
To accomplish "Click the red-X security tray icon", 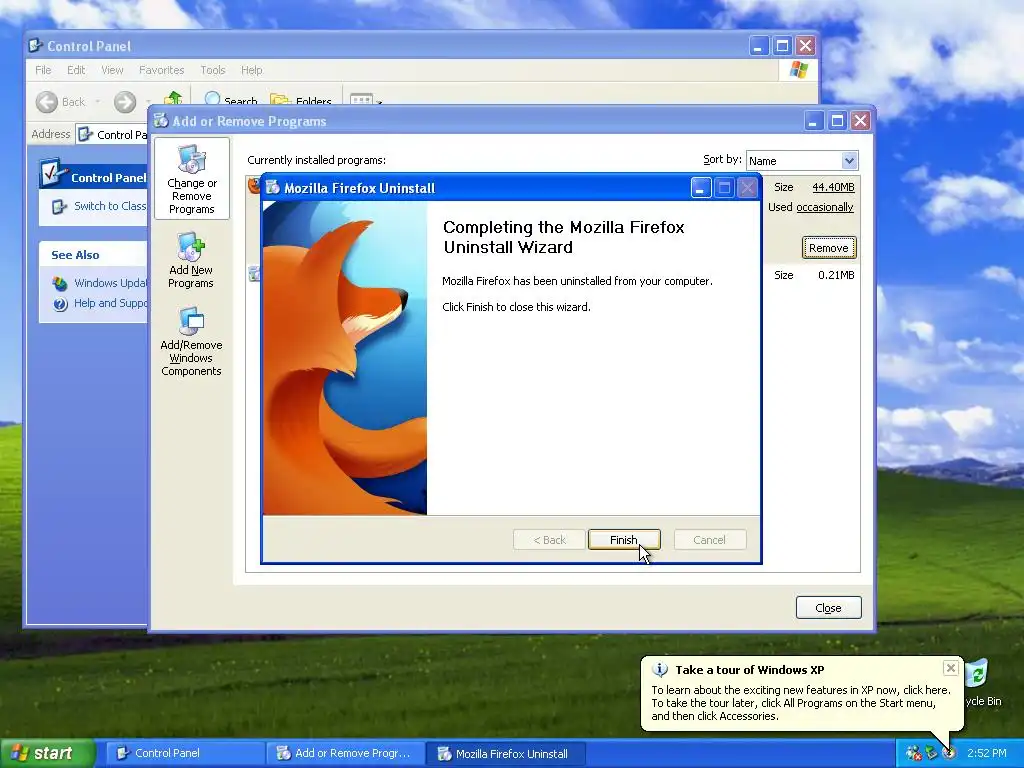I will [x=913, y=753].
